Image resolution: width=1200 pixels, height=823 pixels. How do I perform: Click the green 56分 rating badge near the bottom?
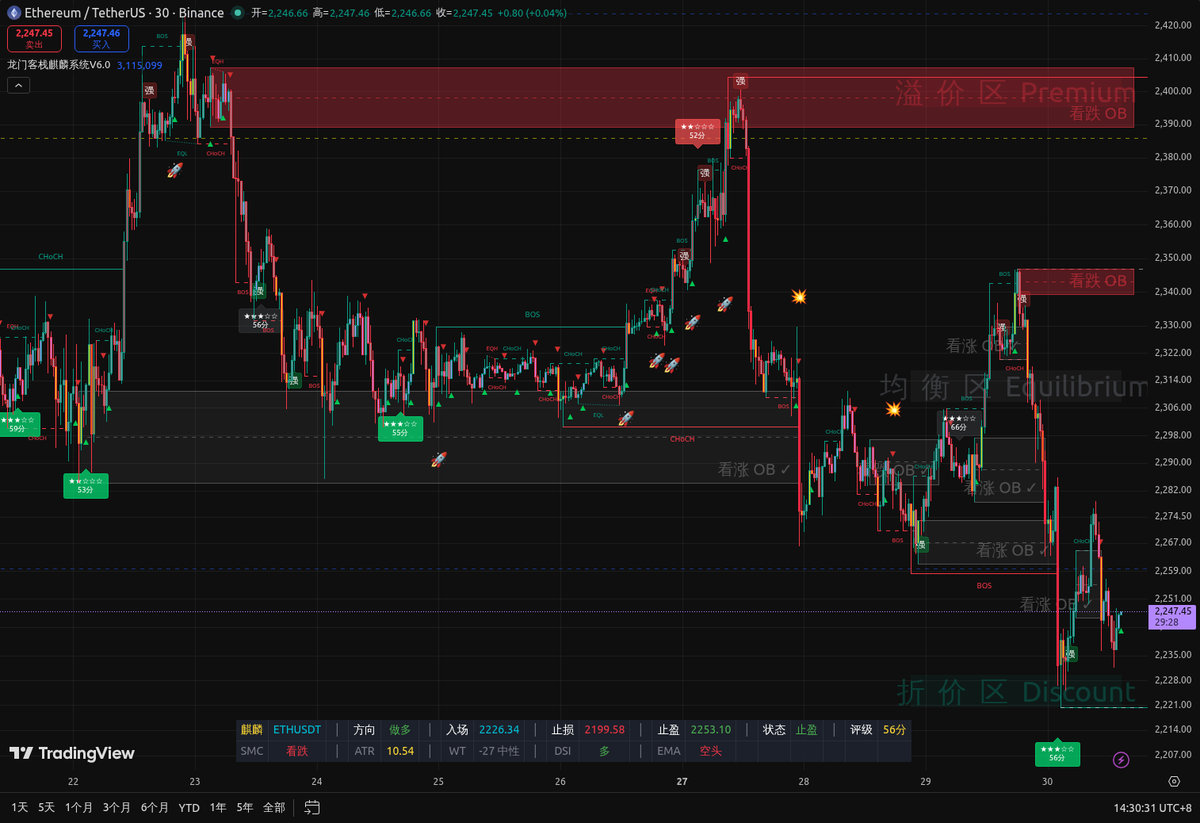(x=1057, y=756)
